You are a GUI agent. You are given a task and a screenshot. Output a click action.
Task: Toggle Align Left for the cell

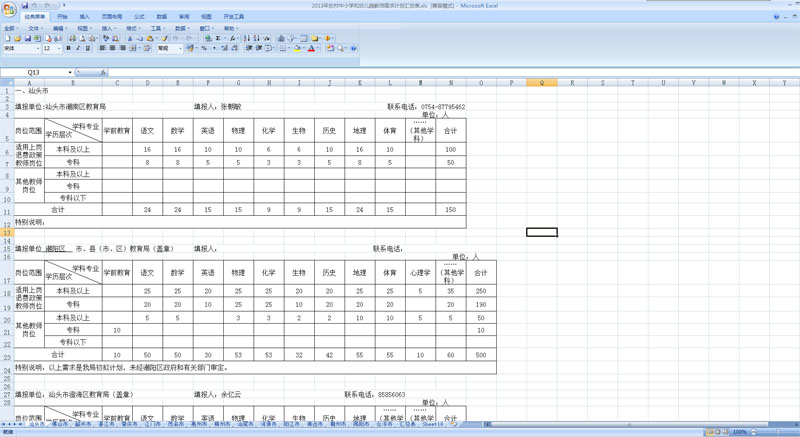click(x=102, y=48)
